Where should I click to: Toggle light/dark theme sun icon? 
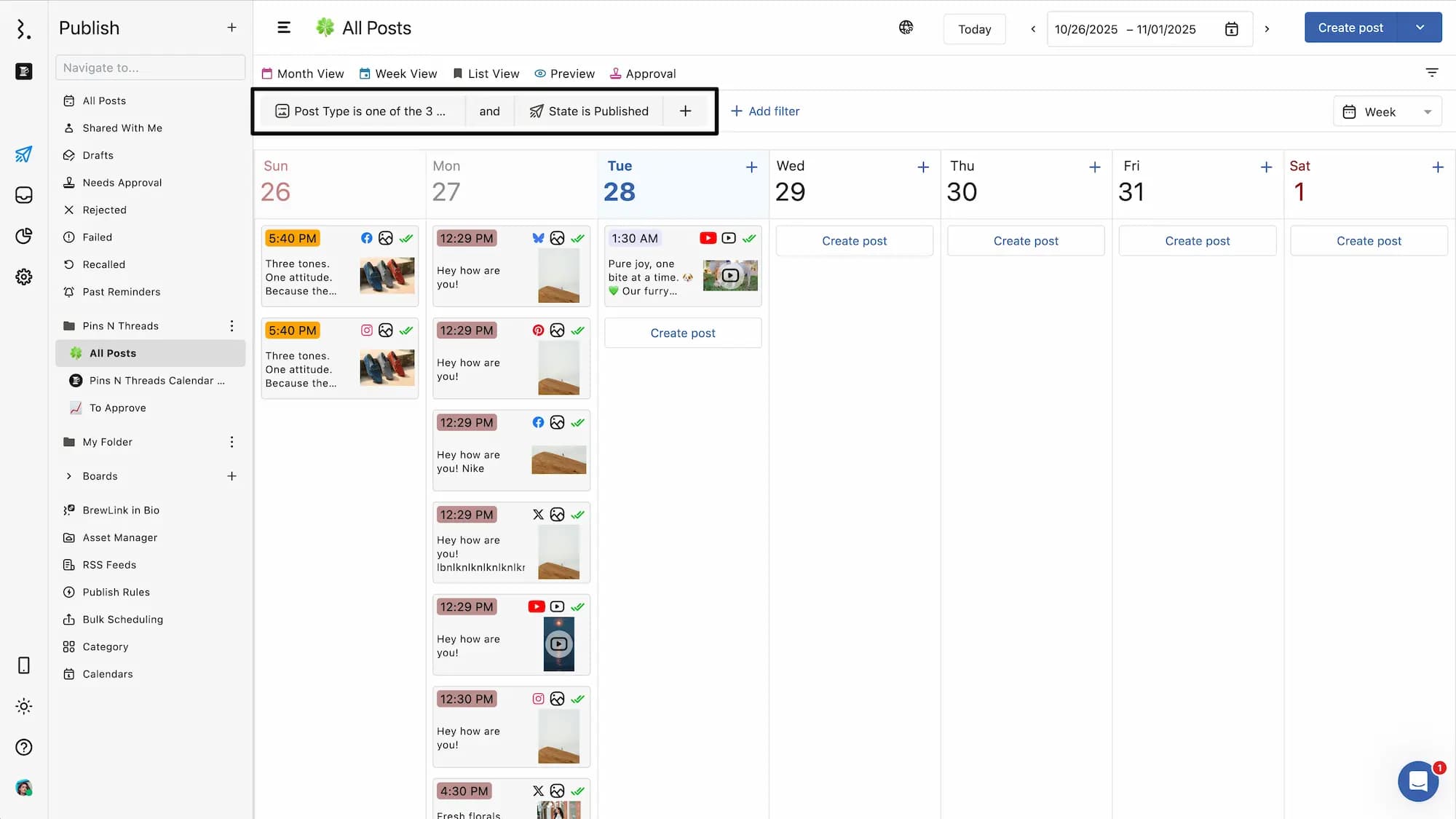[23, 706]
